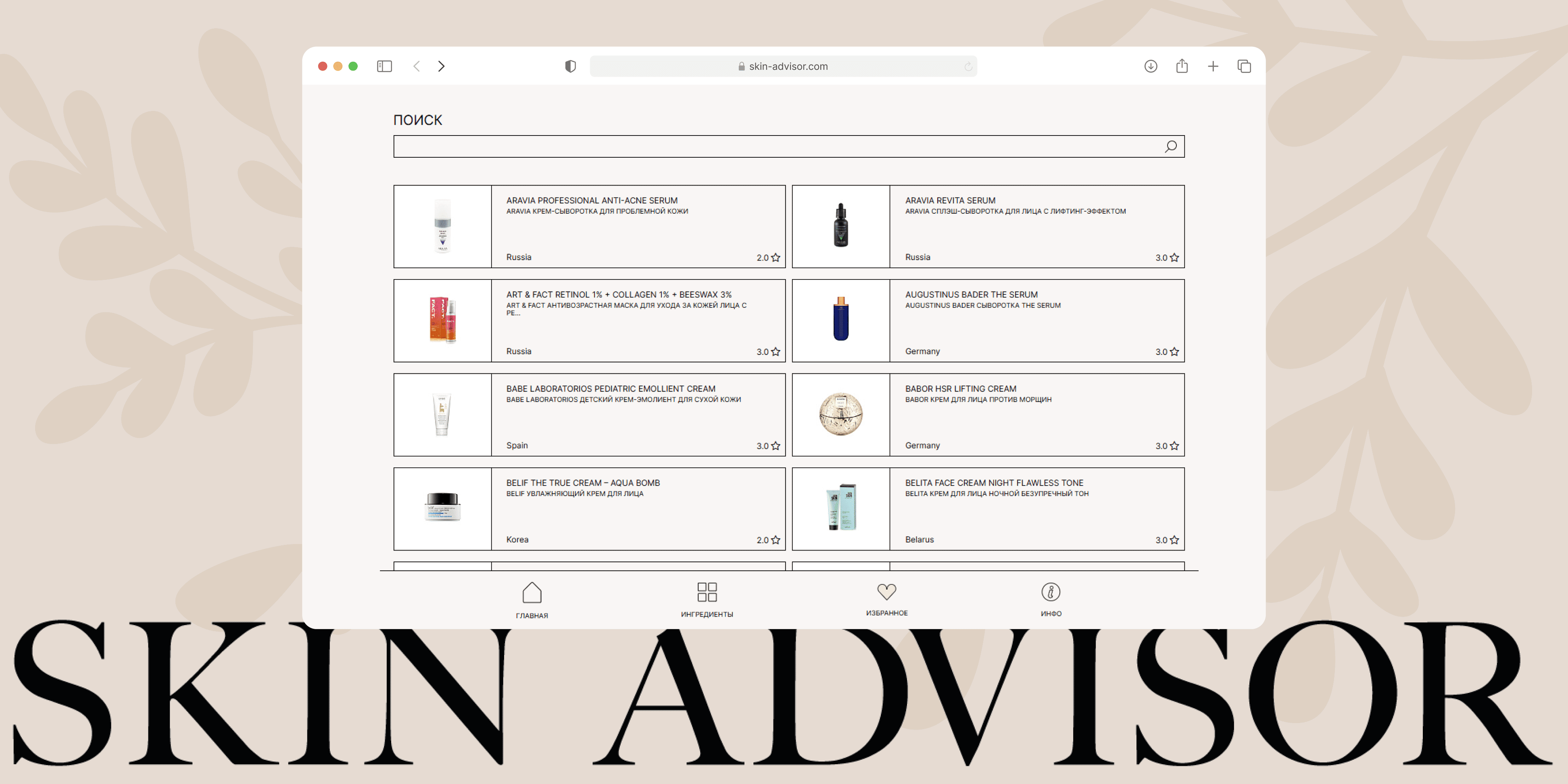Toggle star on Belif Aqua Bomb
The height and width of the screenshot is (784, 1568).
pos(776,540)
